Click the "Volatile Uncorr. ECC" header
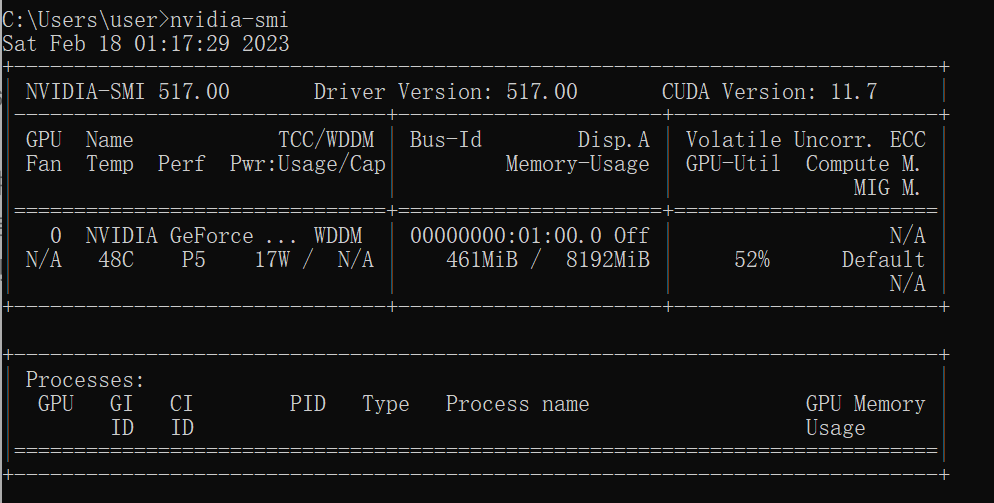994x503 pixels. [806, 140]
